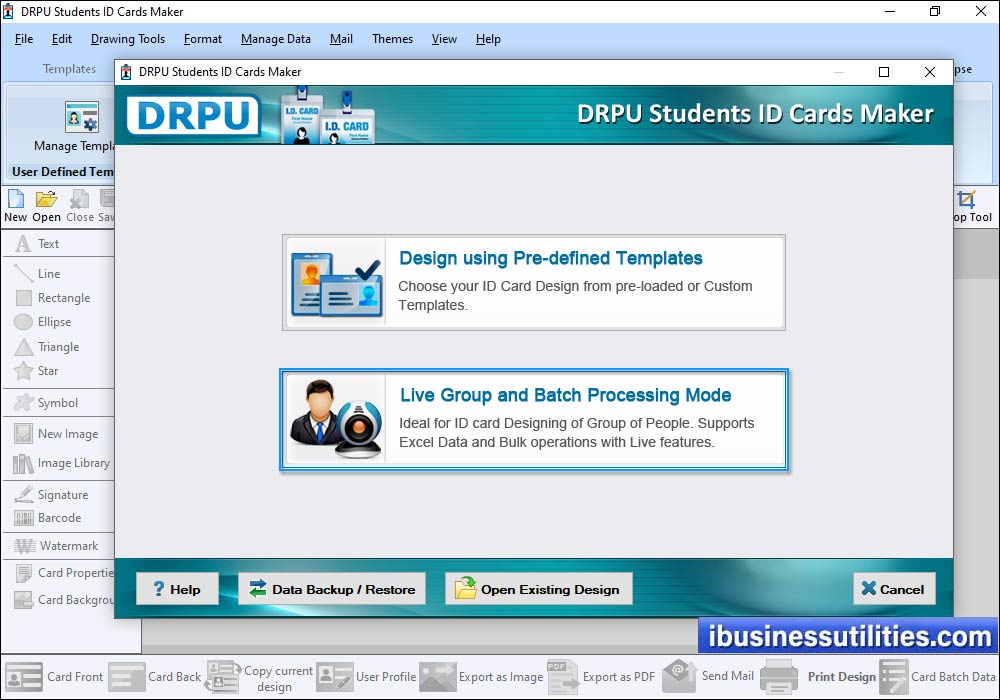Select the Star shape tool
1000x700 pixels.
click(x=43, y=370)
